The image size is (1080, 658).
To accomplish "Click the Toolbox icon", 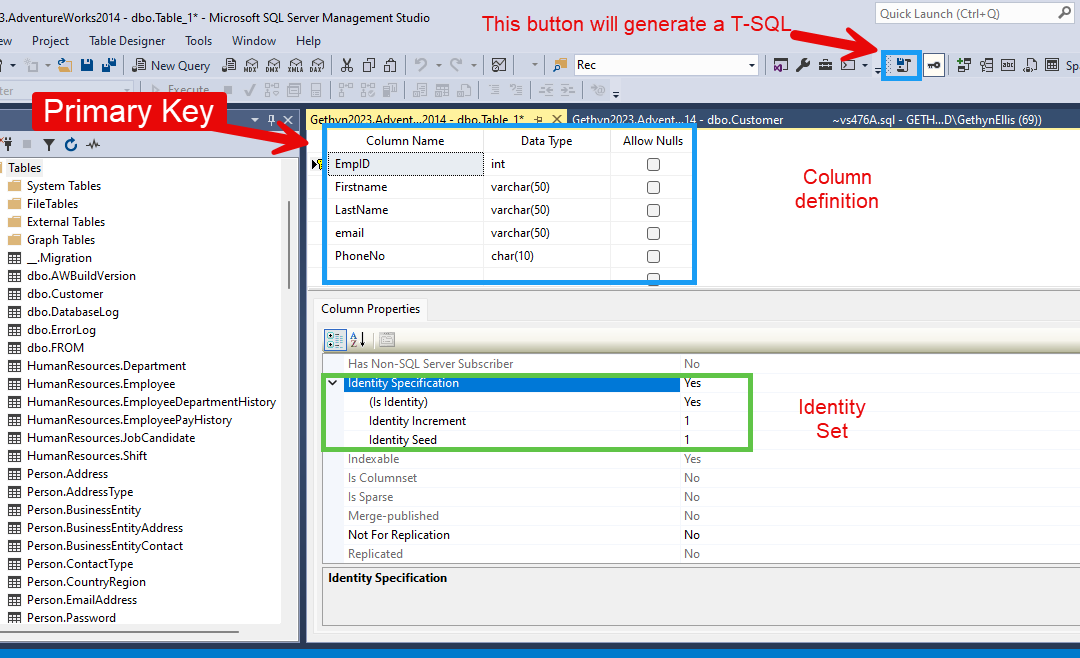I will point(825,65).
